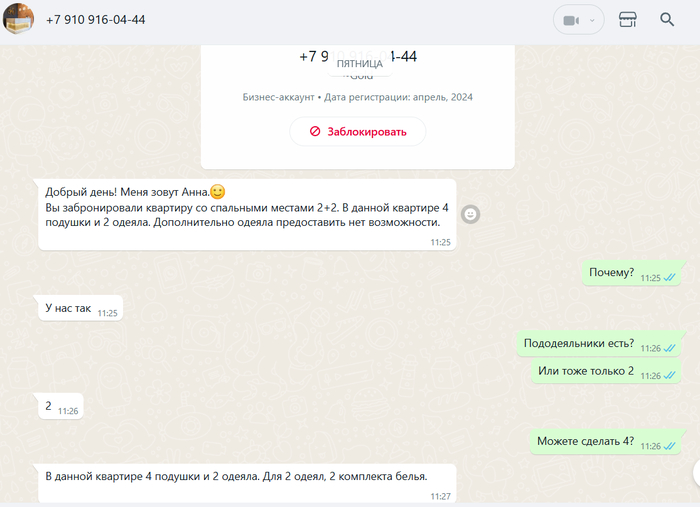Open the business catalog storefront icon
Image resolution: width=700 pixels, height=507 pixels.
point(628,20)
